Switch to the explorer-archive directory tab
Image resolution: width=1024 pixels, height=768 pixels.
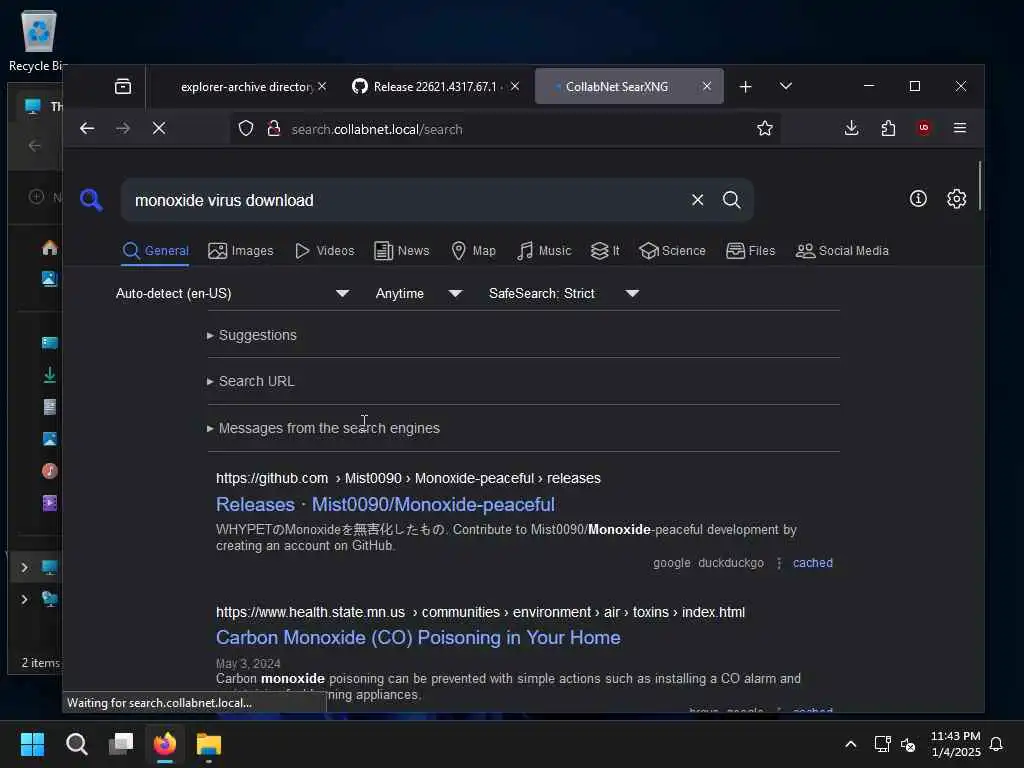pos(247,86)
